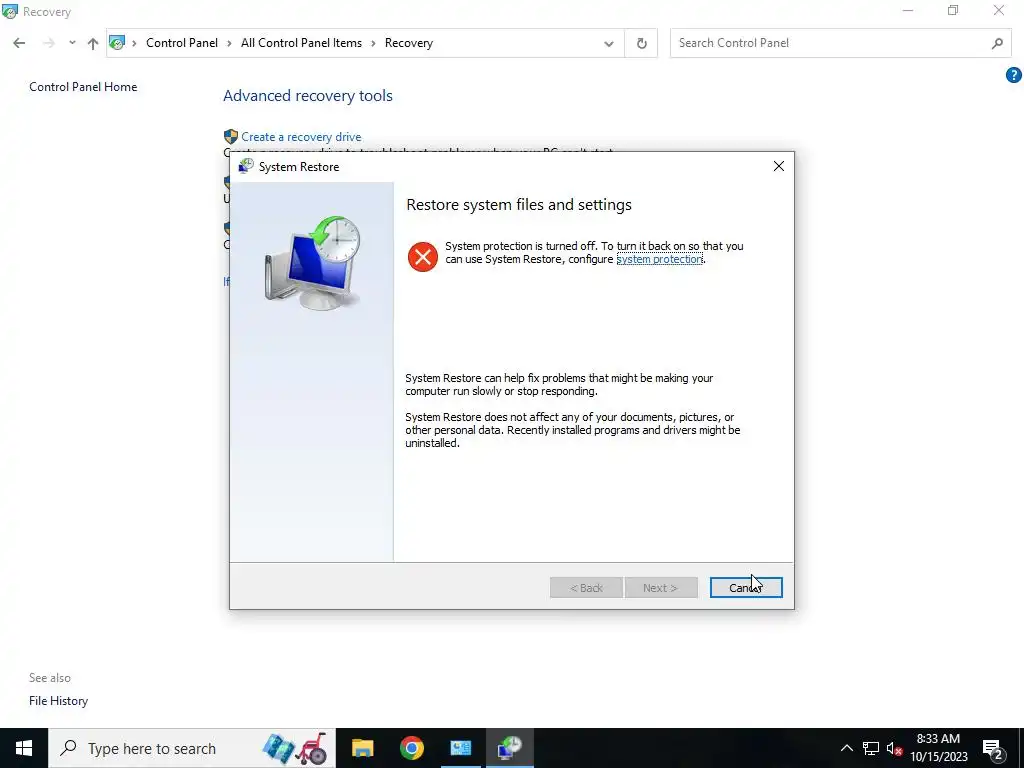Click the red error icon
Viewport: 1024px width, 768px height.
(x=423, y=257)
